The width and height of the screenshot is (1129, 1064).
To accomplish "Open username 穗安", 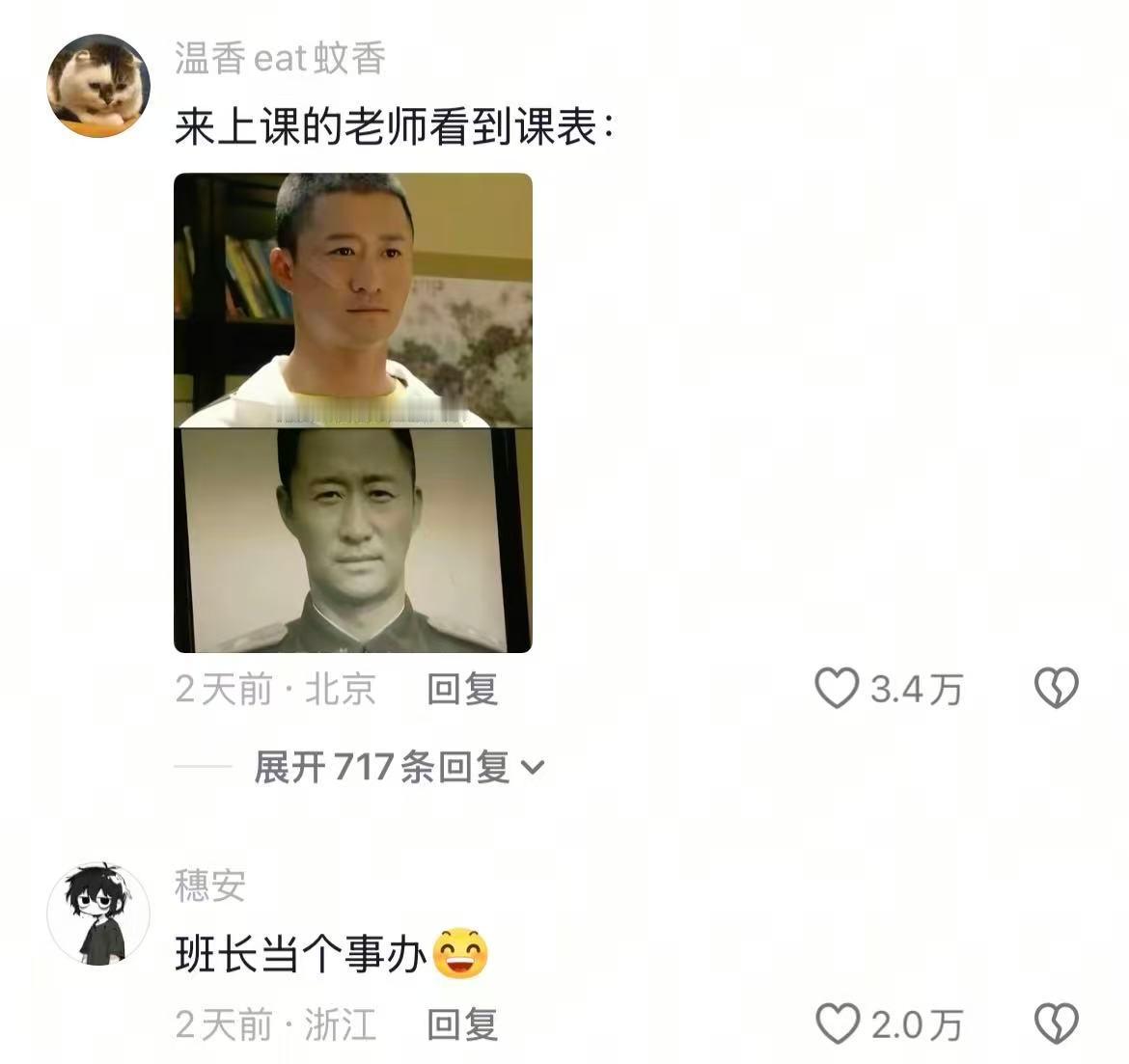I will (x=210, y=886).
